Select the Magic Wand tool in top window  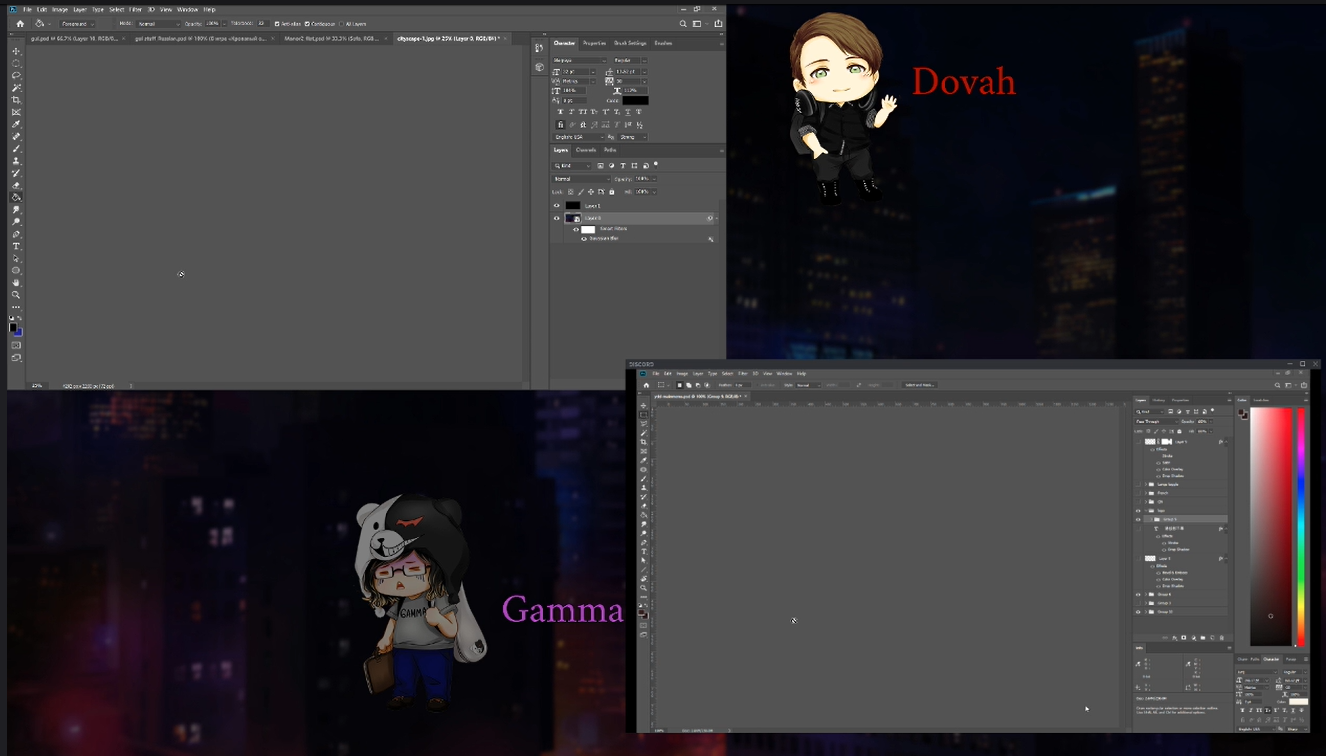click(x=16, y=88)
